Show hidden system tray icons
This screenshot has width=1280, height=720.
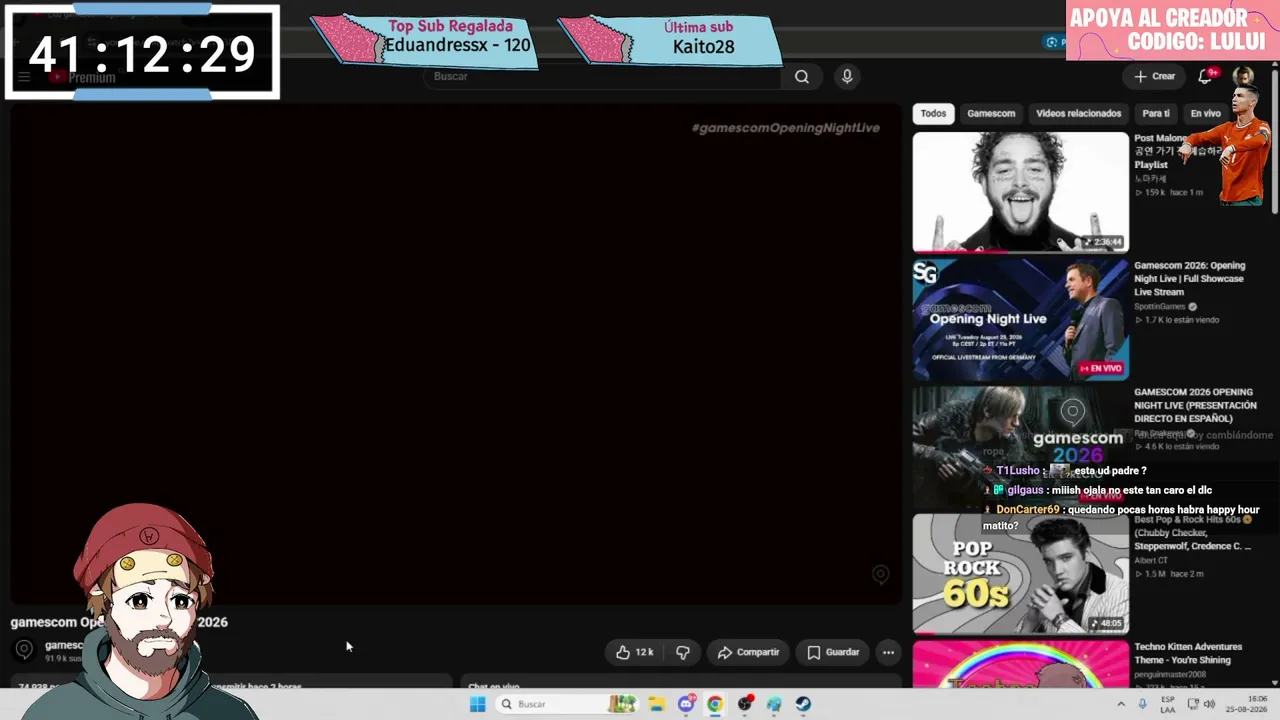1121,704
